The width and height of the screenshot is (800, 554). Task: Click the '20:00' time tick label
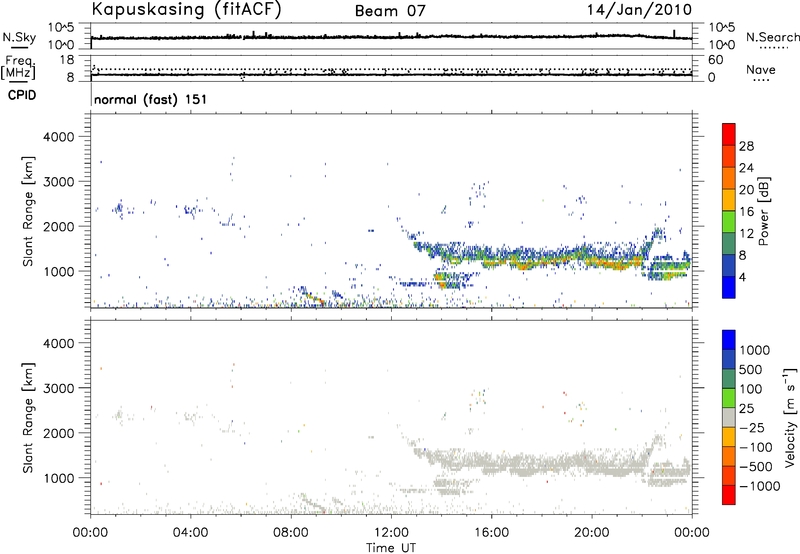(592, 533)
